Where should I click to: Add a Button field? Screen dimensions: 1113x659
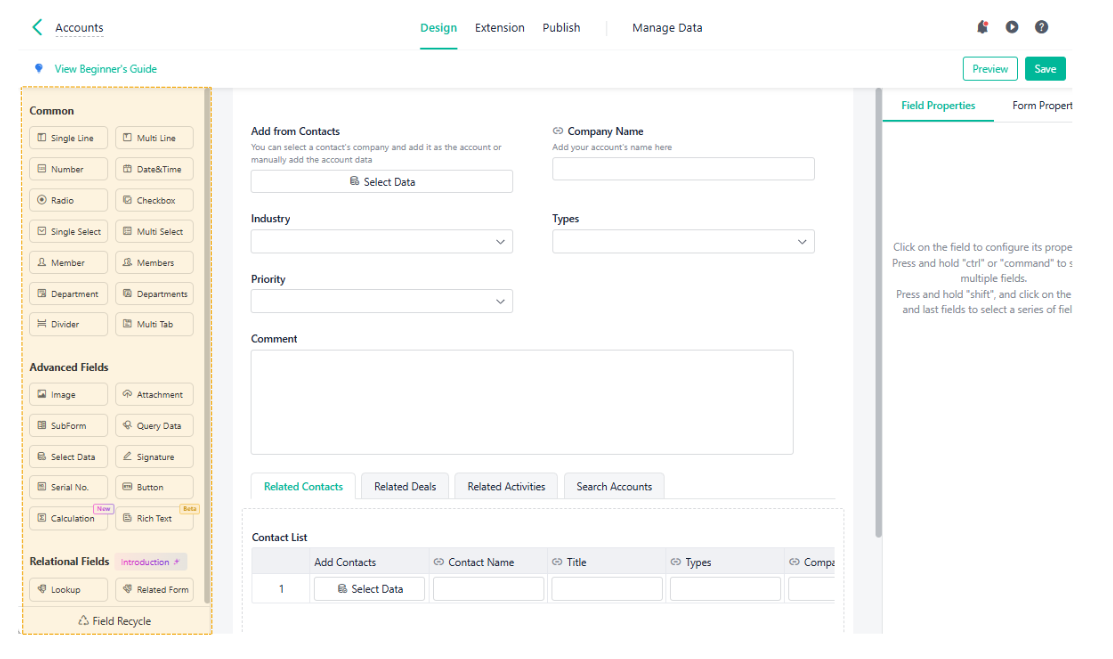pos(154,487)
